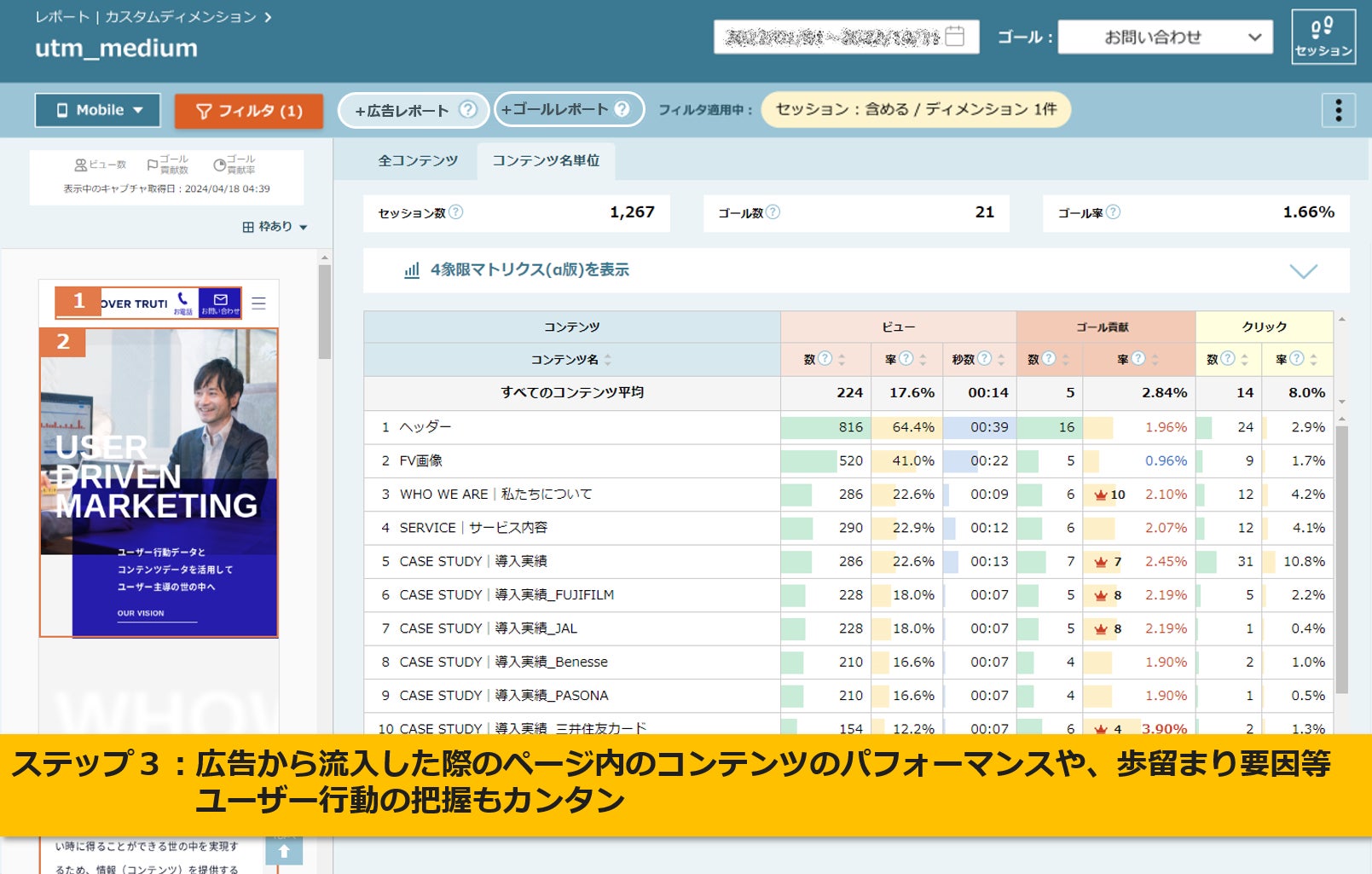Click the scroll-to-top arrow in preview

click(284, 850)
